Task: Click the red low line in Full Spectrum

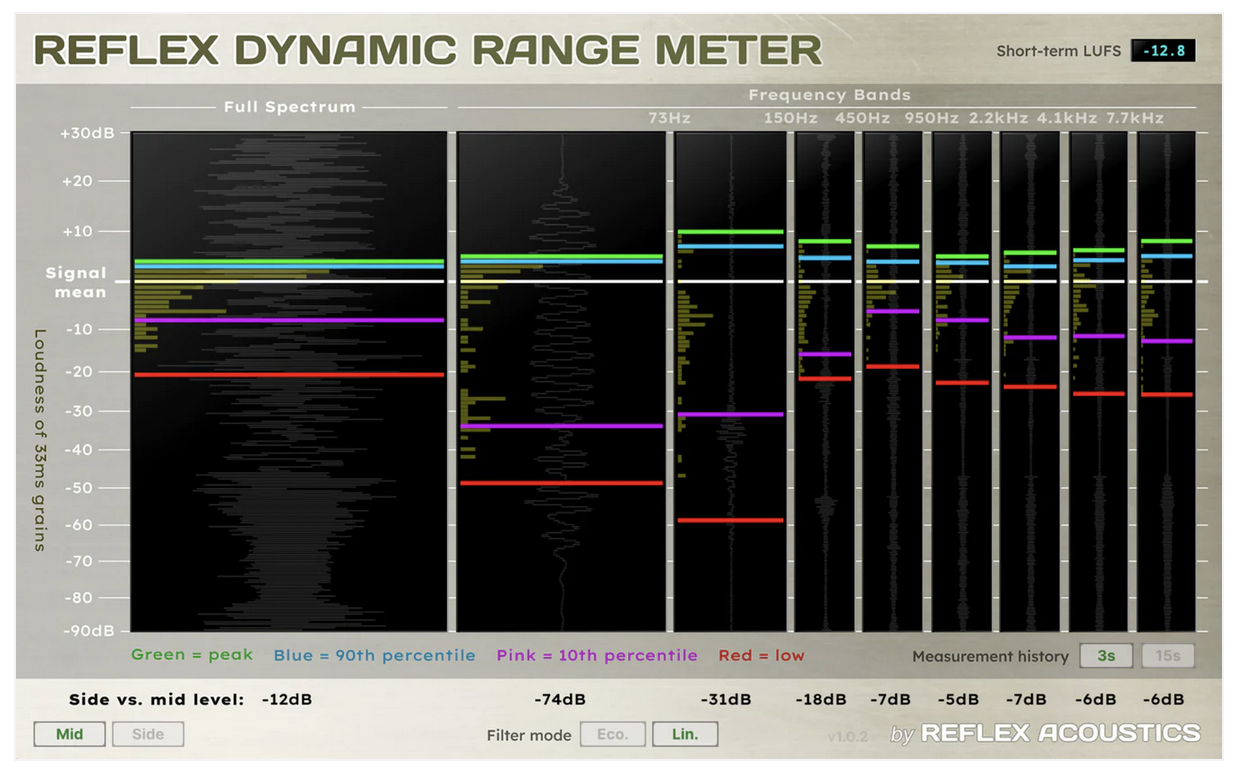Action: [289, 375]
